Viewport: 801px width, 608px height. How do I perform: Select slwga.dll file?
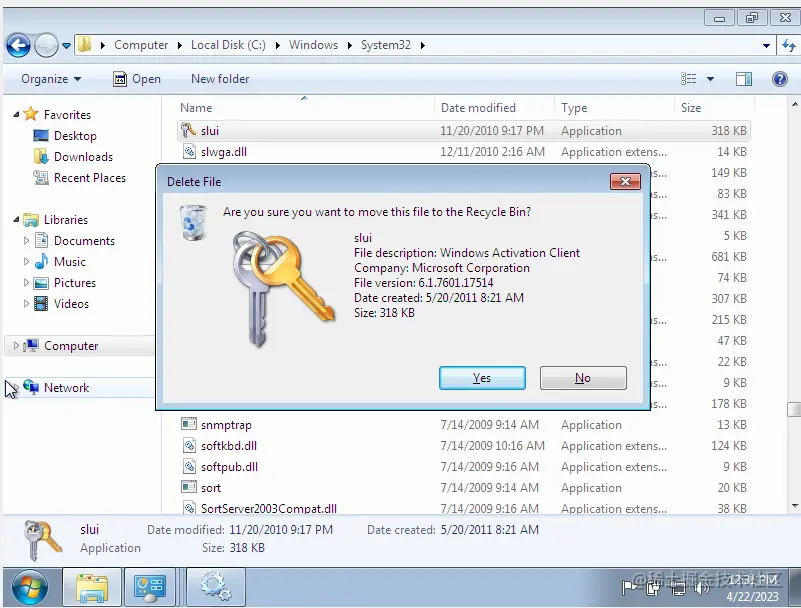pyautogui.click(x=224, y=152)
